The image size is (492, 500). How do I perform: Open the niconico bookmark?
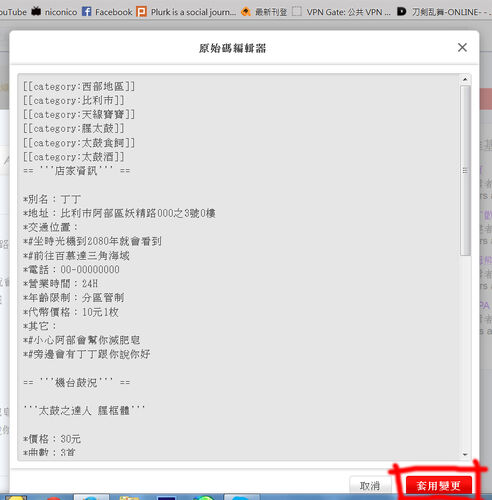[x=54, y=12]
